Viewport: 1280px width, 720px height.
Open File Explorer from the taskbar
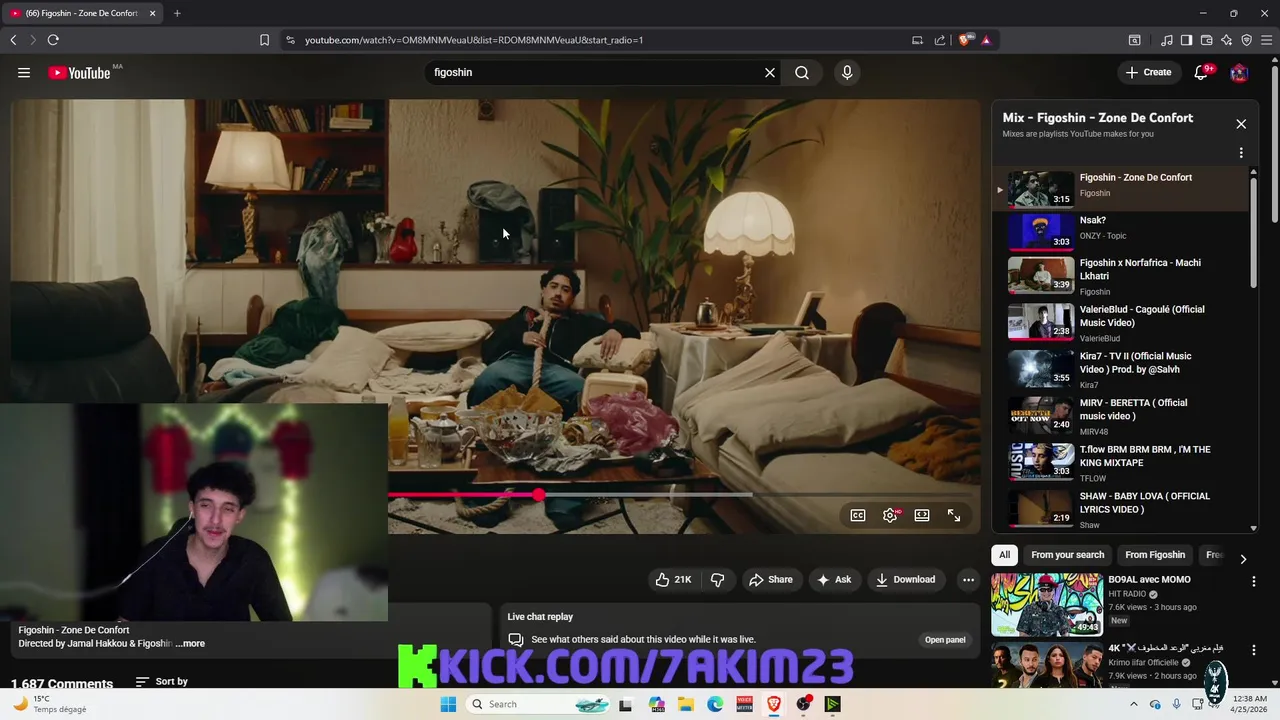(x=686, y=704)
